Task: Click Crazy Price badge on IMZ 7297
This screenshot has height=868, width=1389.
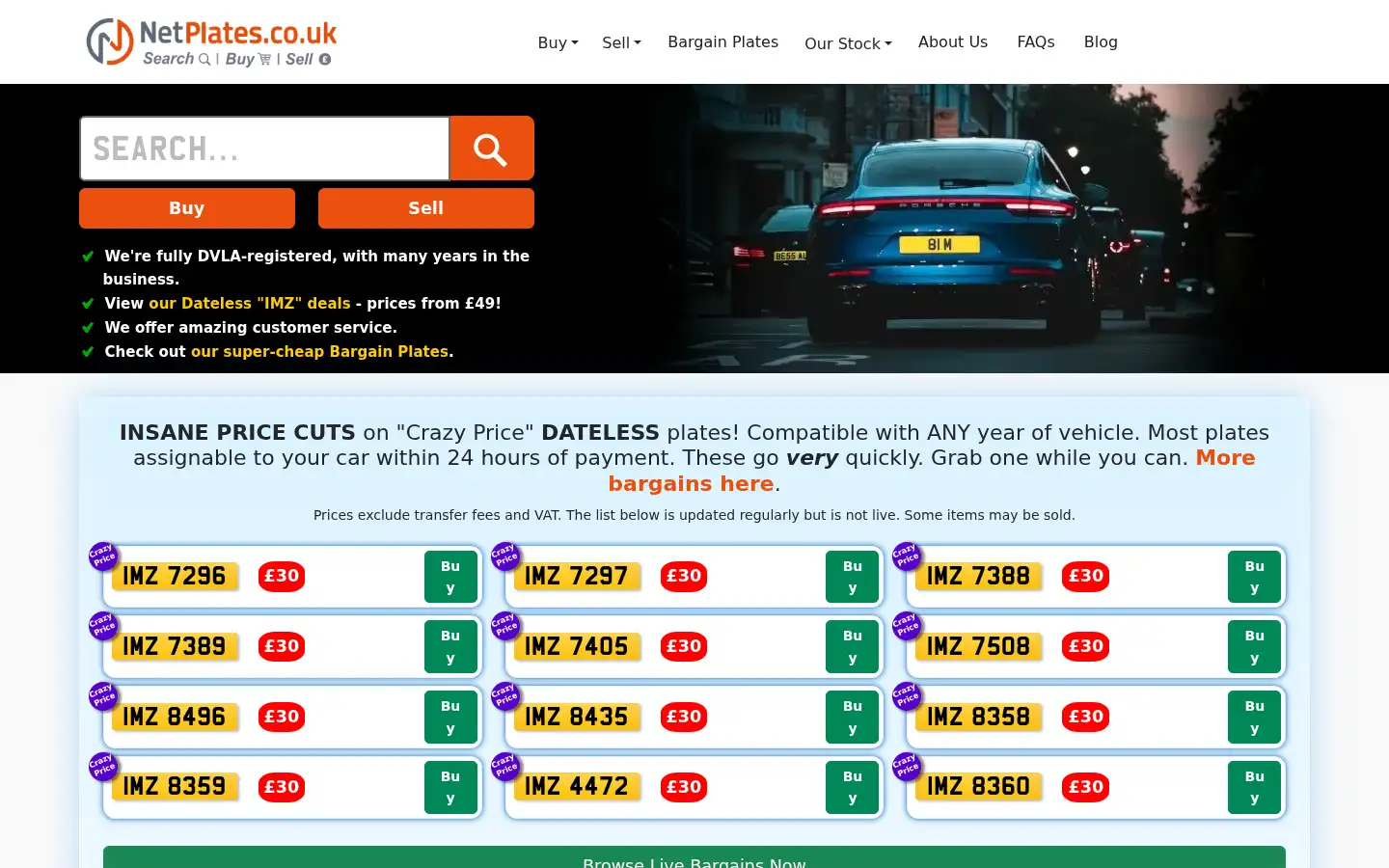Action: coord(505,556)
